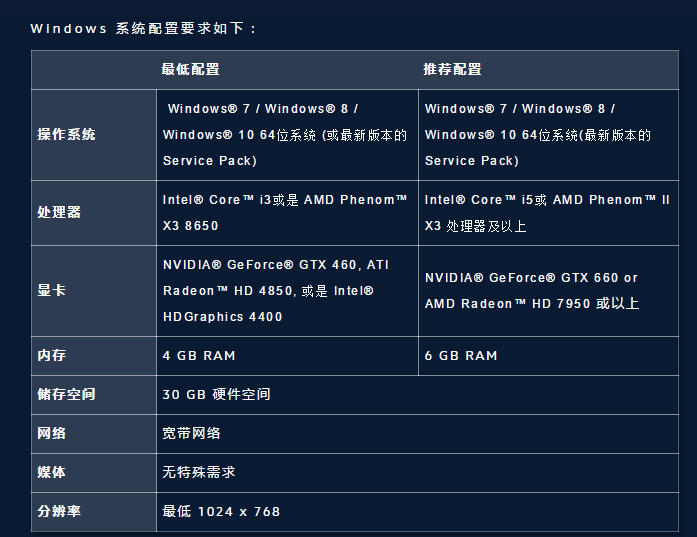Click the 最低 1024 x 768 resolution cell
The height and width of the screenshot is (537, 697).
(221, 511)
